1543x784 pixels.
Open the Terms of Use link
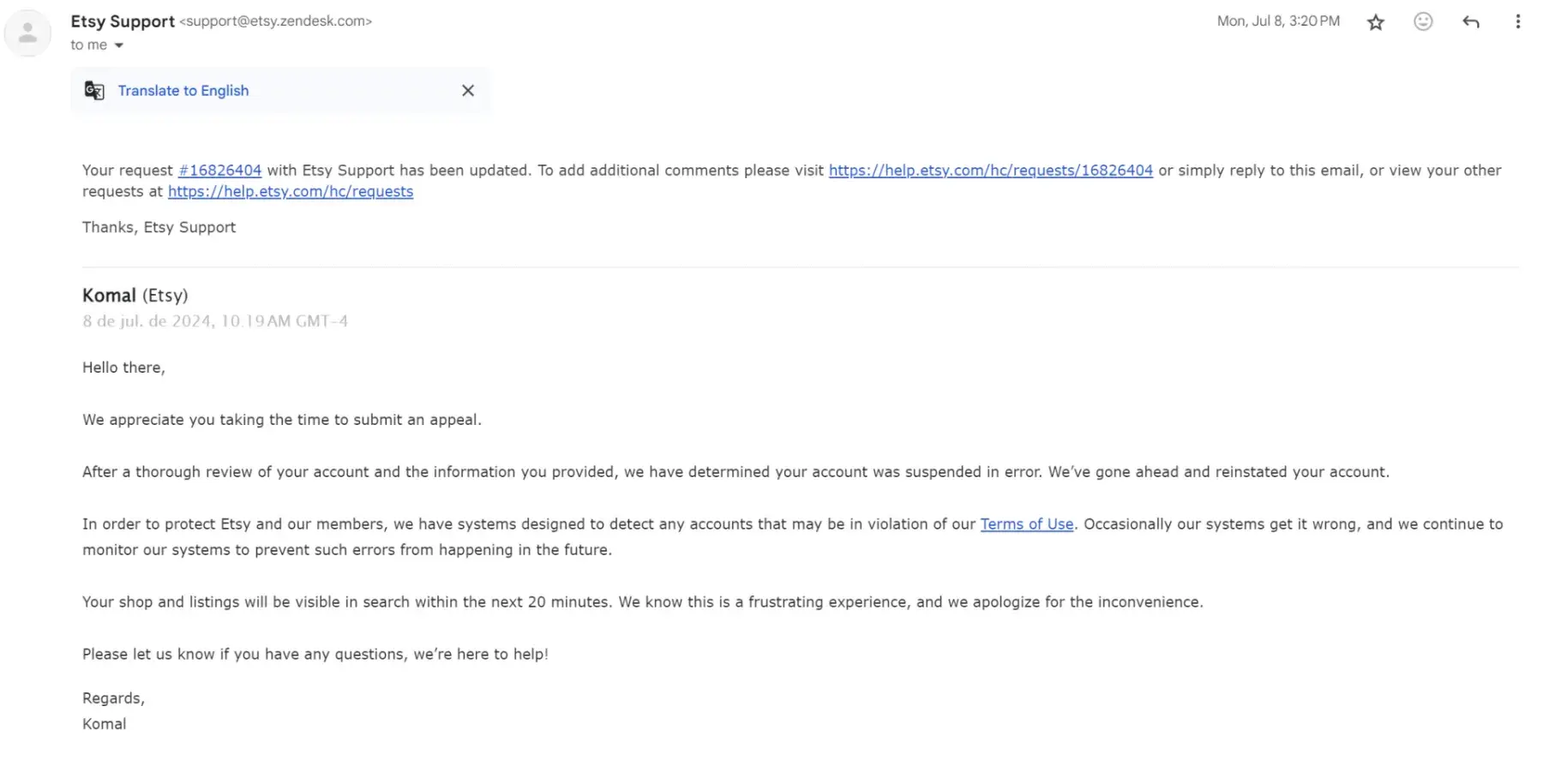tap(1026, 524)
